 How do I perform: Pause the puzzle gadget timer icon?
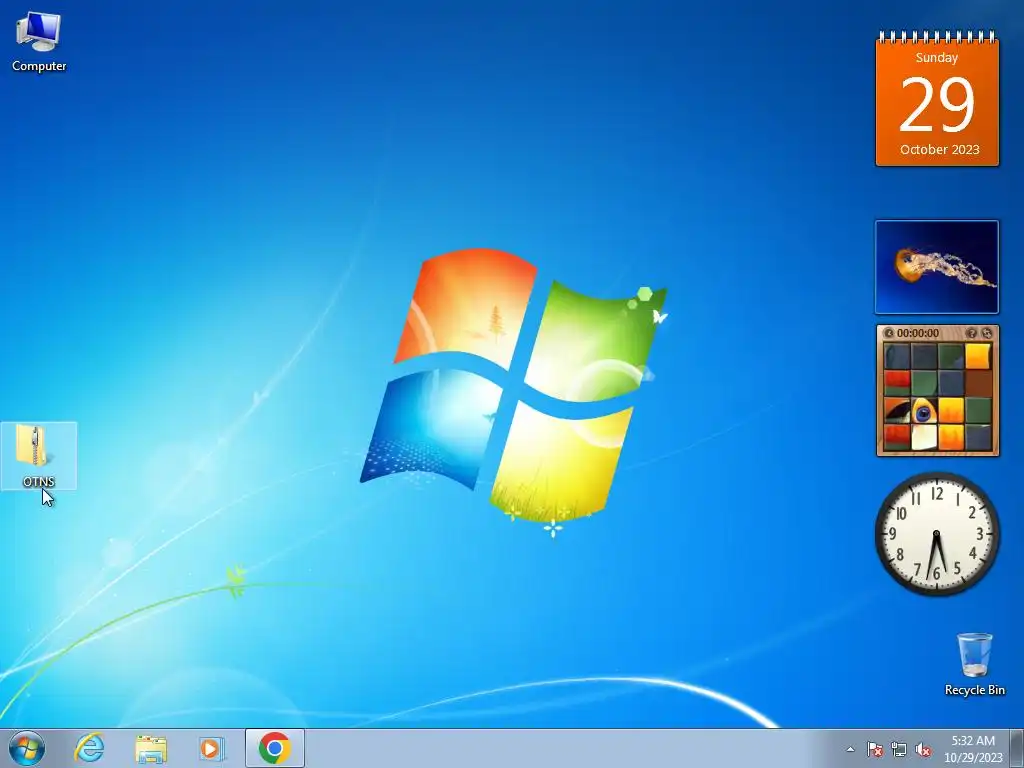[889, 333]
